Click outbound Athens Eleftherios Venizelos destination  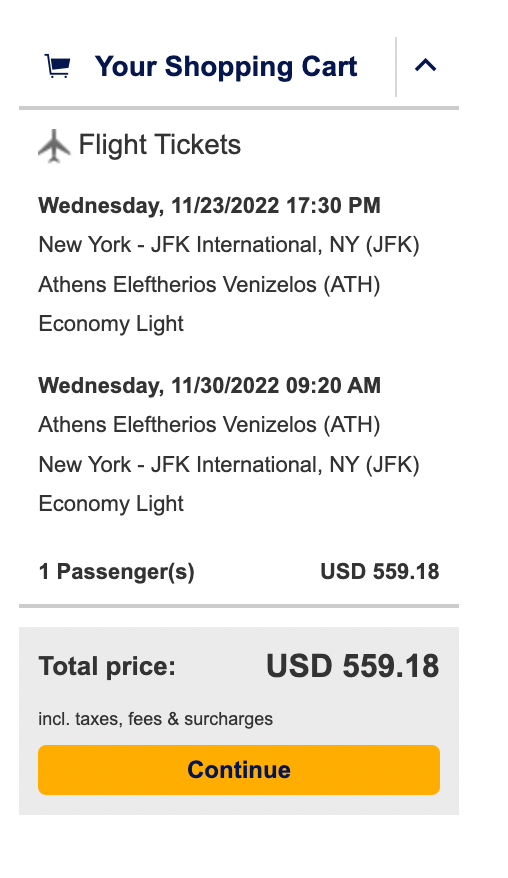[x=209, y=284]
